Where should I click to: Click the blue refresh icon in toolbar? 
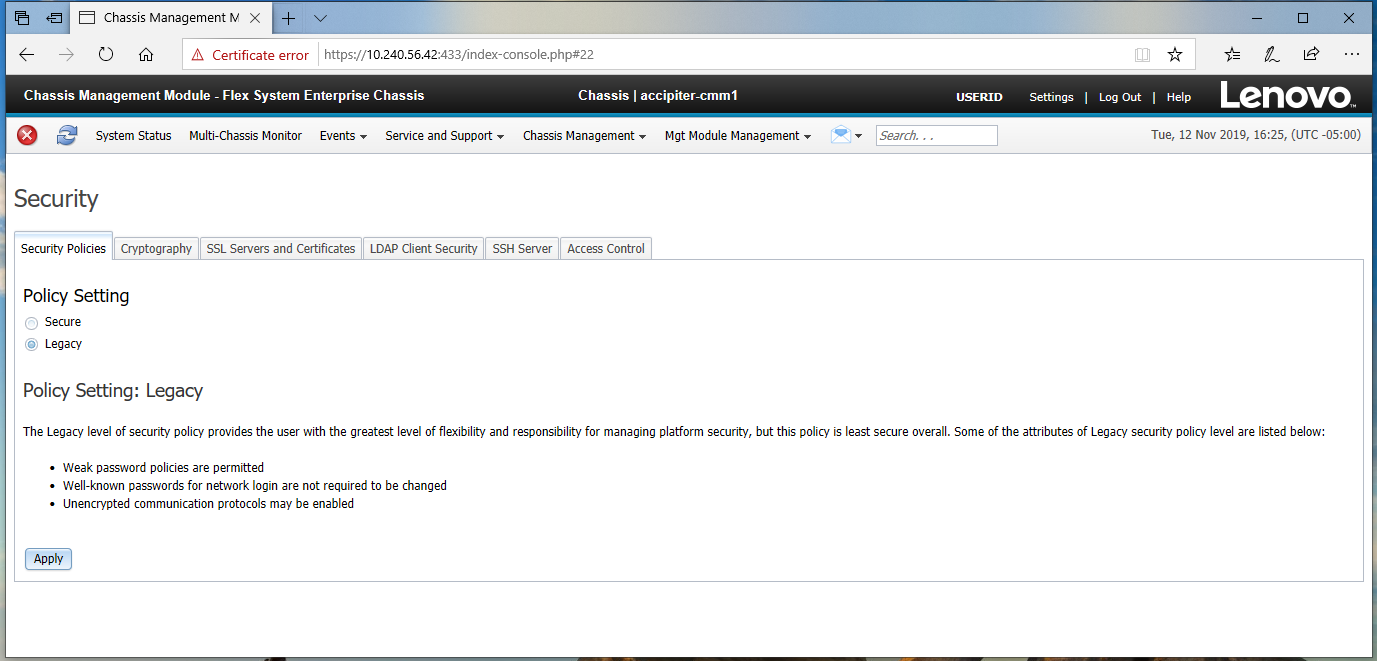pyautogui.click(x=67, y=135)
